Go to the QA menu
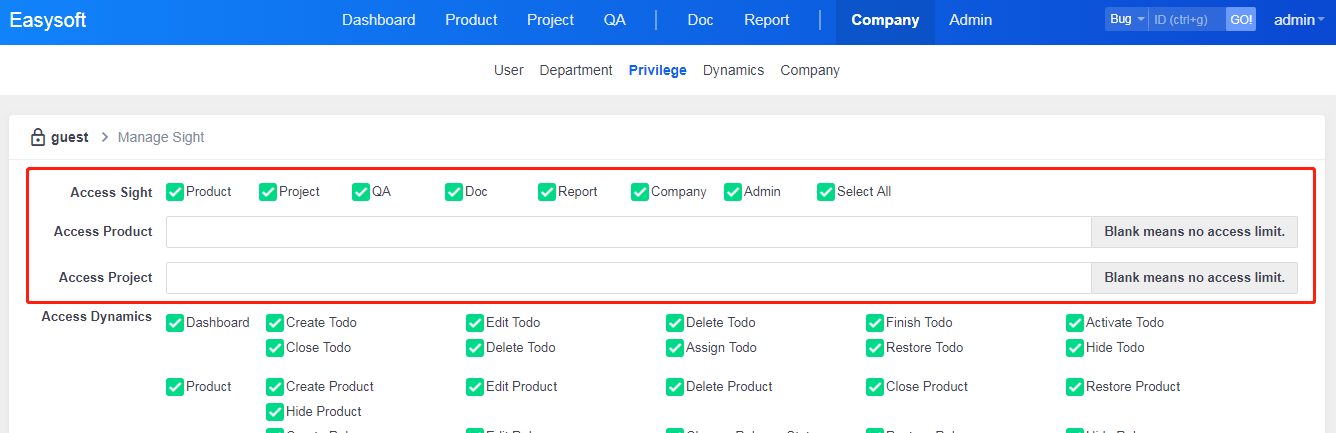Viewport: 1336px width, 433px height. click(614, 20)
